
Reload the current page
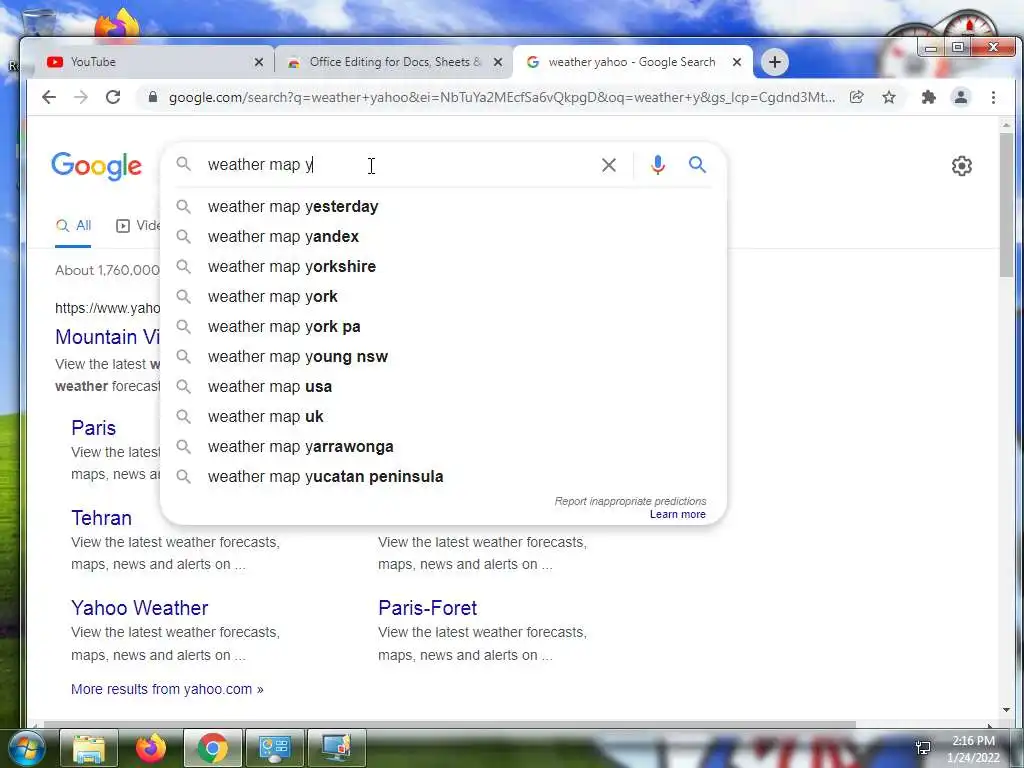[113, 97]
